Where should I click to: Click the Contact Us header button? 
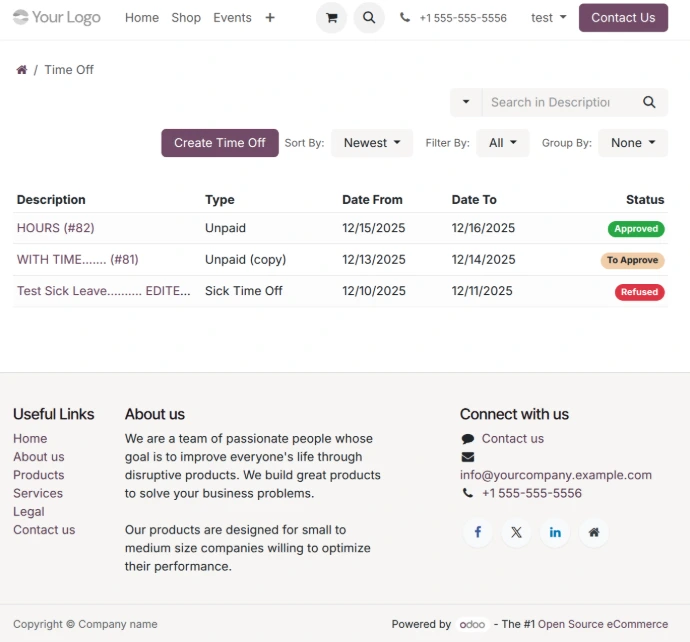click(623, 18)
